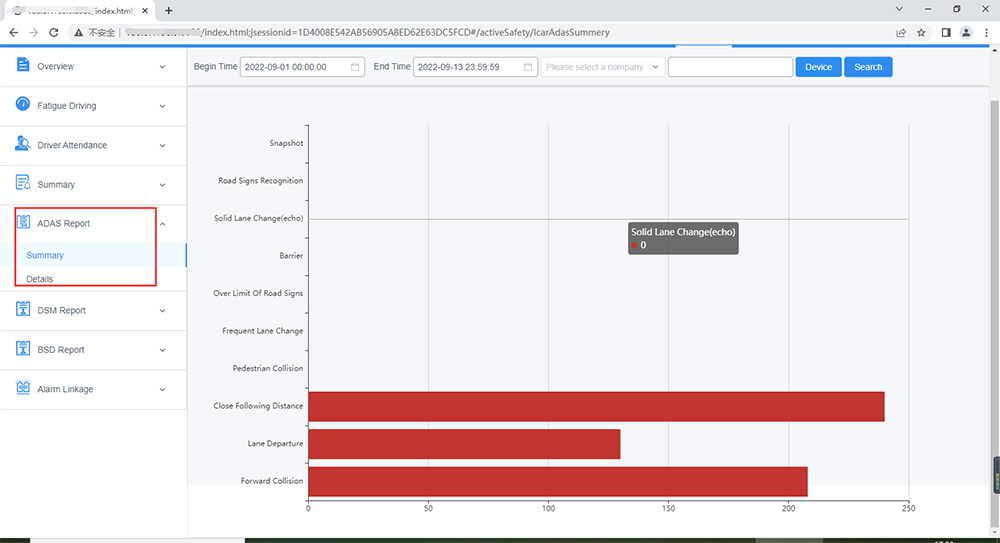The height and width of the screenshot is (543, 1000).
Task: Click the blue Search button
Action: point(868,67)
